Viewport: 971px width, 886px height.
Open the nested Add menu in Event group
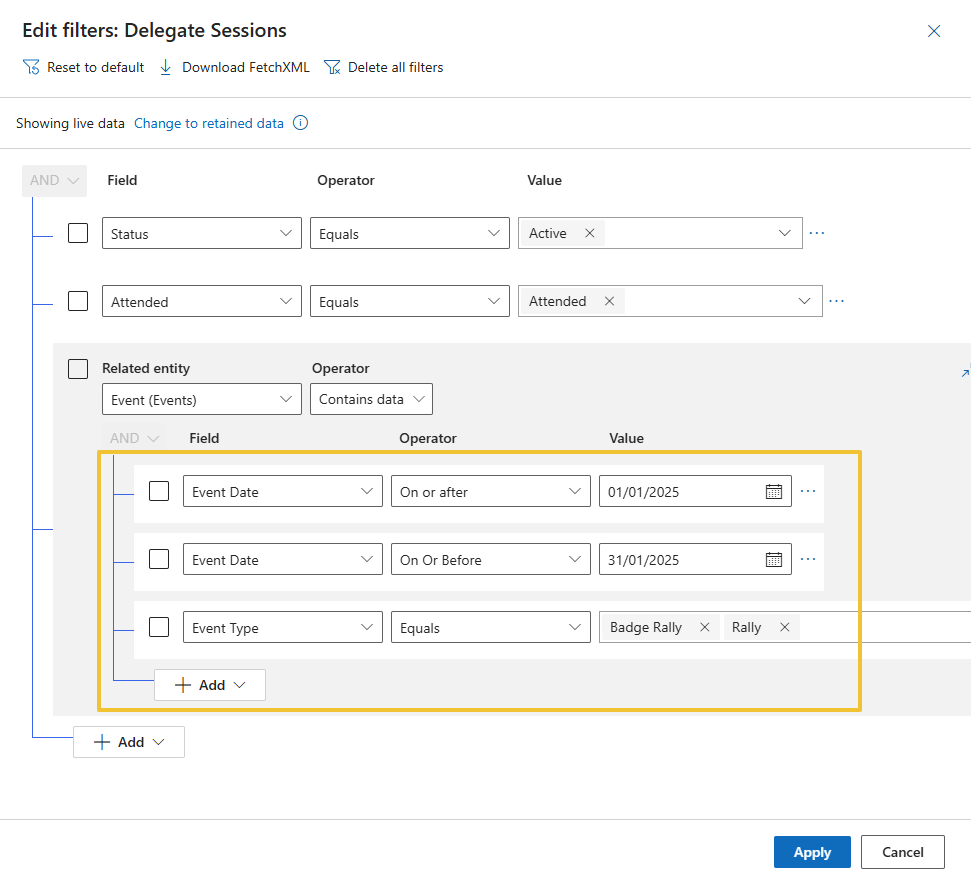(x=210, y=685)
